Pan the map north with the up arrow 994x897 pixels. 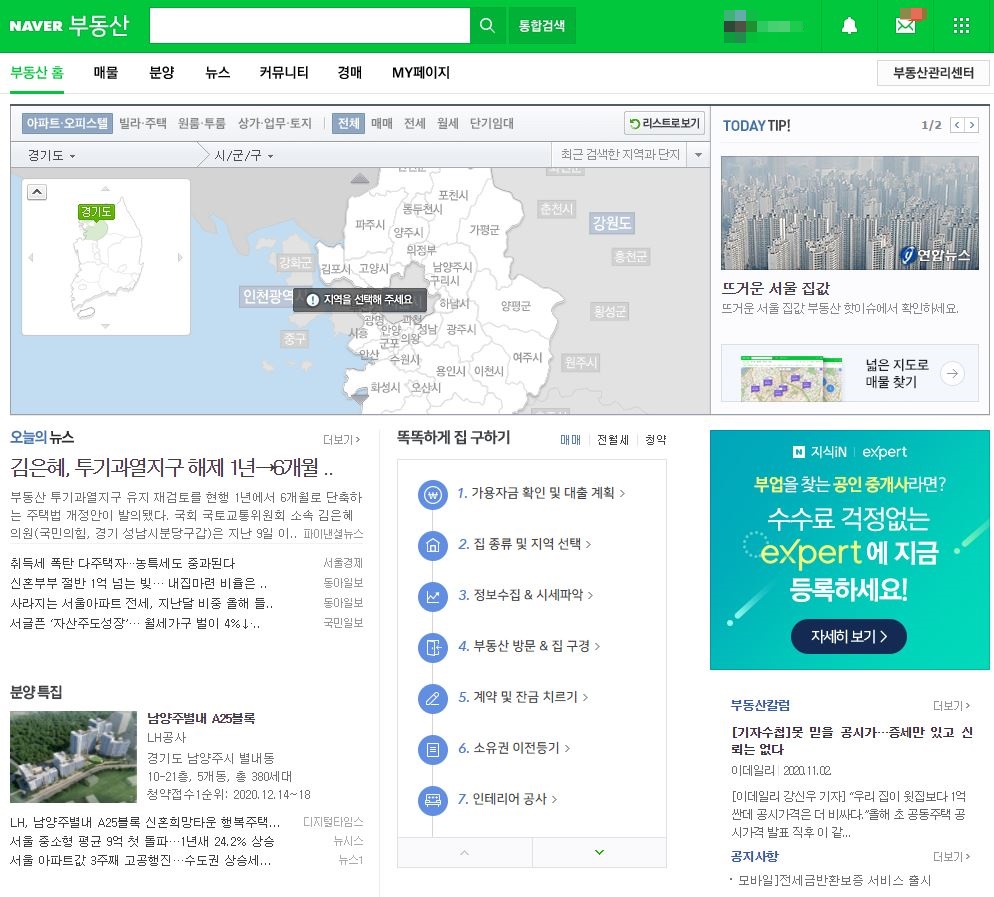[x=359, y=178]
